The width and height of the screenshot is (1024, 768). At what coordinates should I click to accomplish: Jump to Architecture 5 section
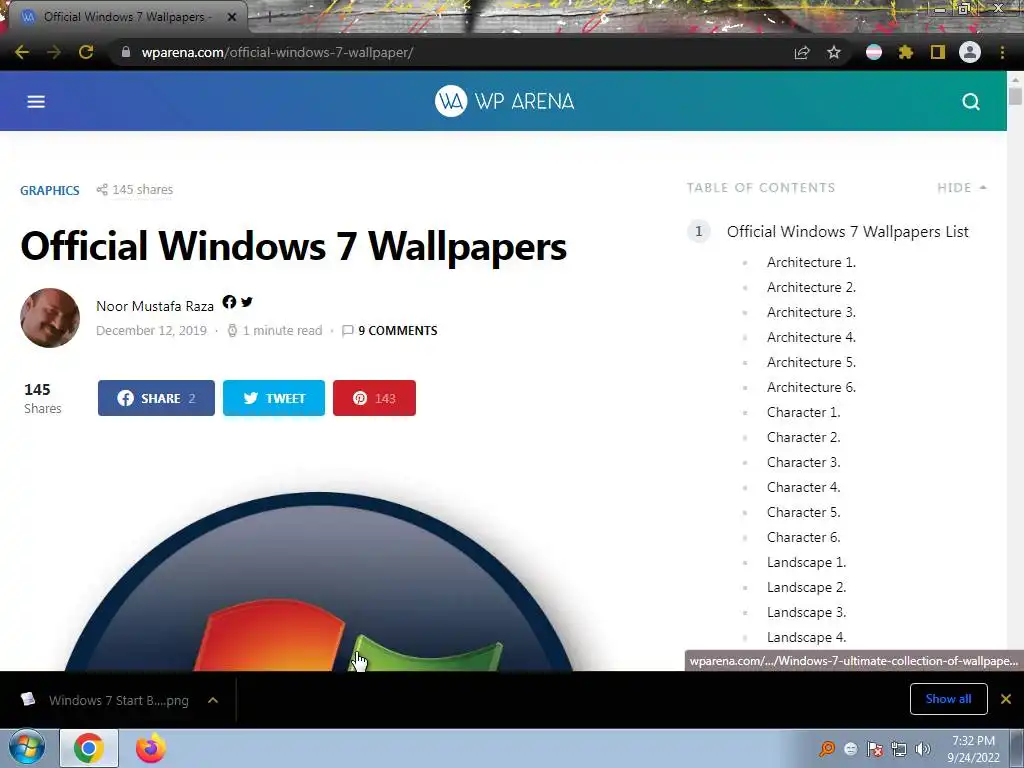(811, 362)
